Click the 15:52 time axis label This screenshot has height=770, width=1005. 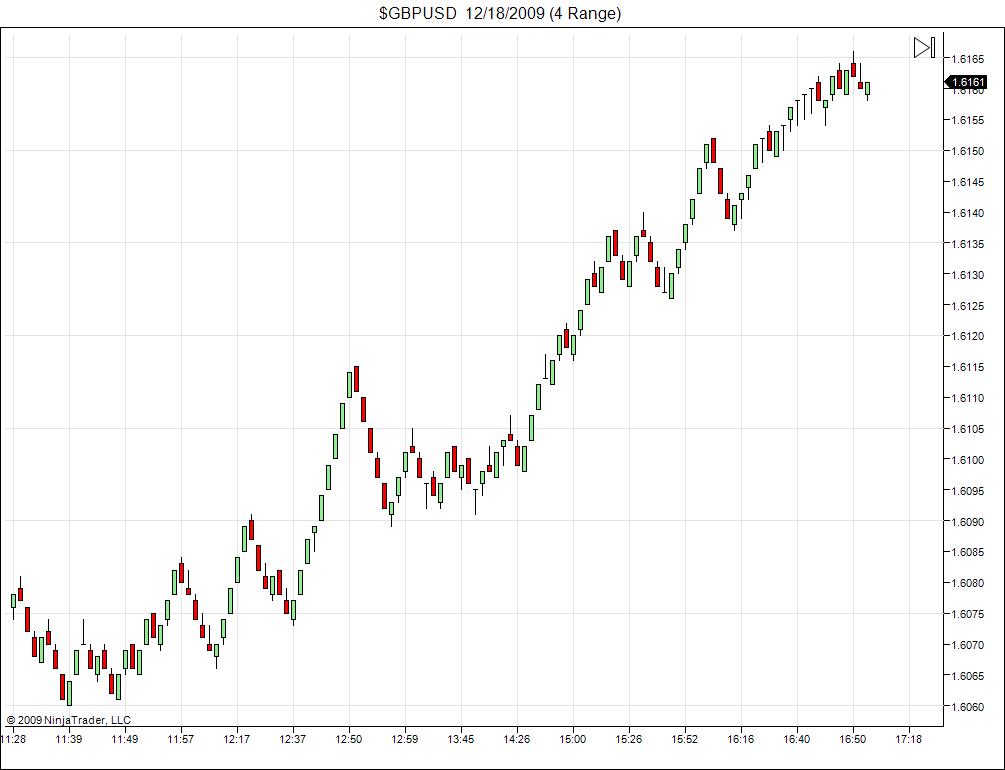tap(685, 739)
